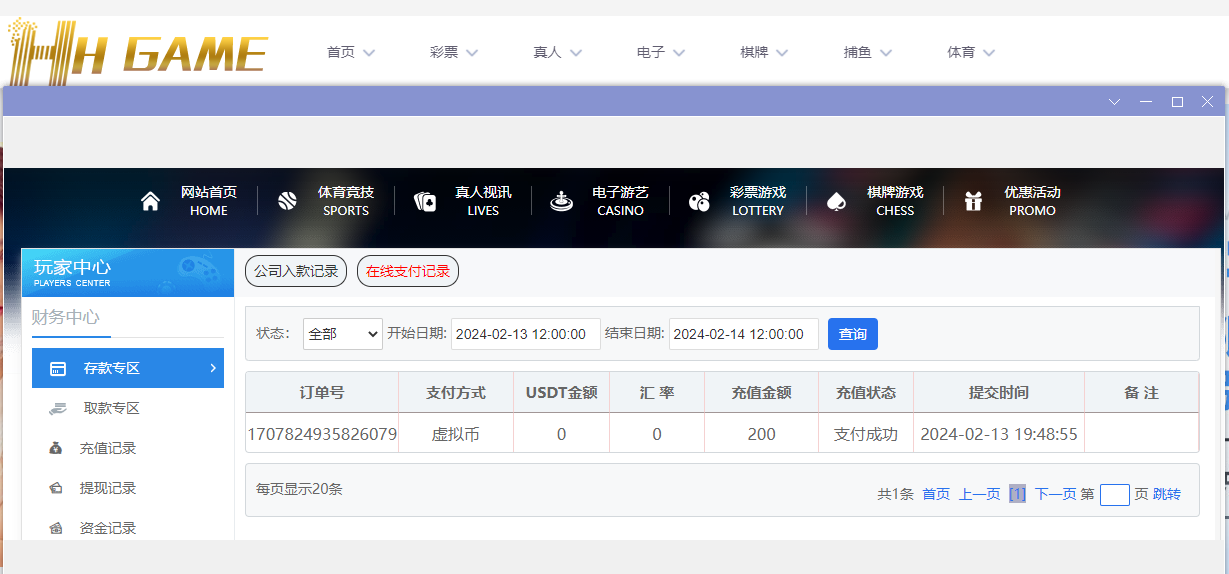Go to 下一页 in pagination
This screenshot has height=574, width=1229.
click(x=1055, y=494)
